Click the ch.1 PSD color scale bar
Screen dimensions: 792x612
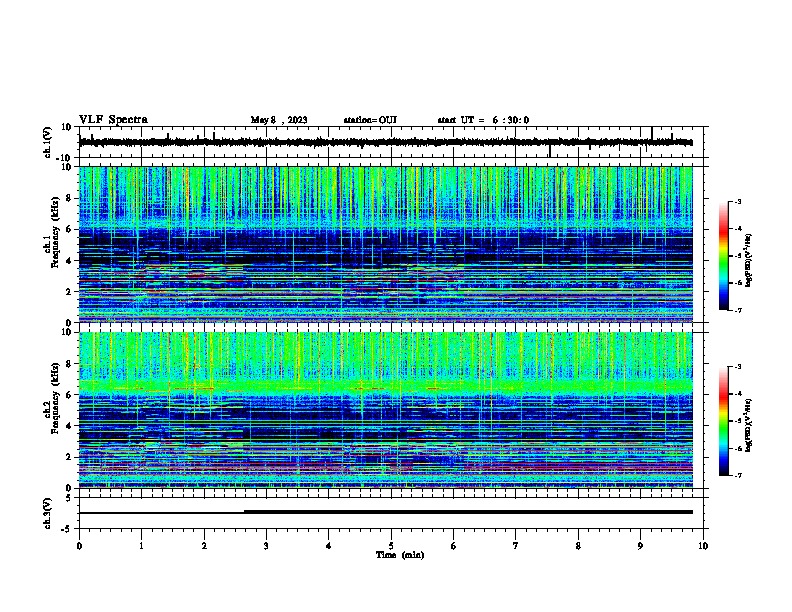pyautogui.click(x=724, y=255)
